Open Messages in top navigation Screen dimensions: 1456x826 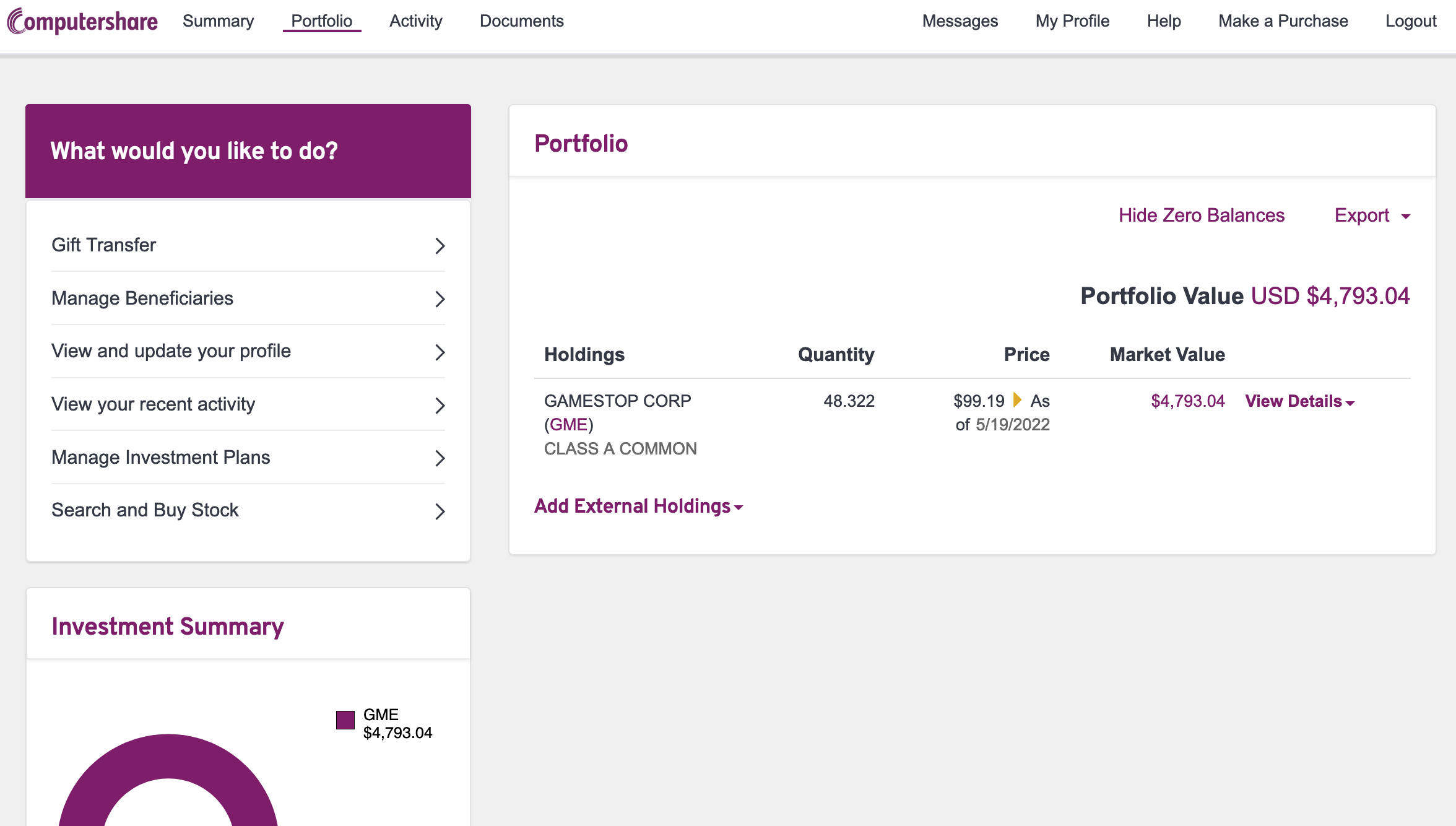click(960, 21)
